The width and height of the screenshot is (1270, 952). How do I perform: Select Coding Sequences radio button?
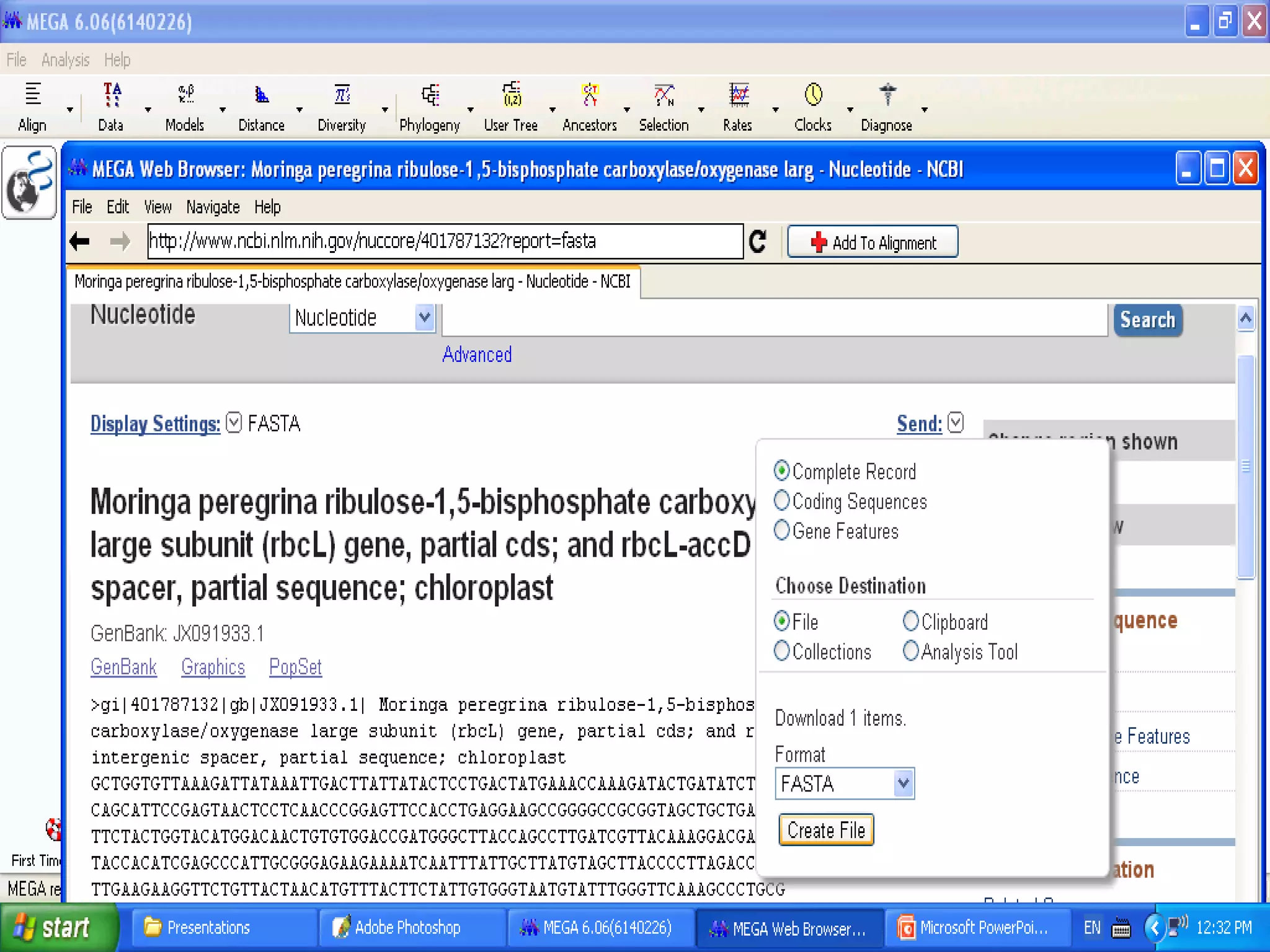click(x=782, y=500)
